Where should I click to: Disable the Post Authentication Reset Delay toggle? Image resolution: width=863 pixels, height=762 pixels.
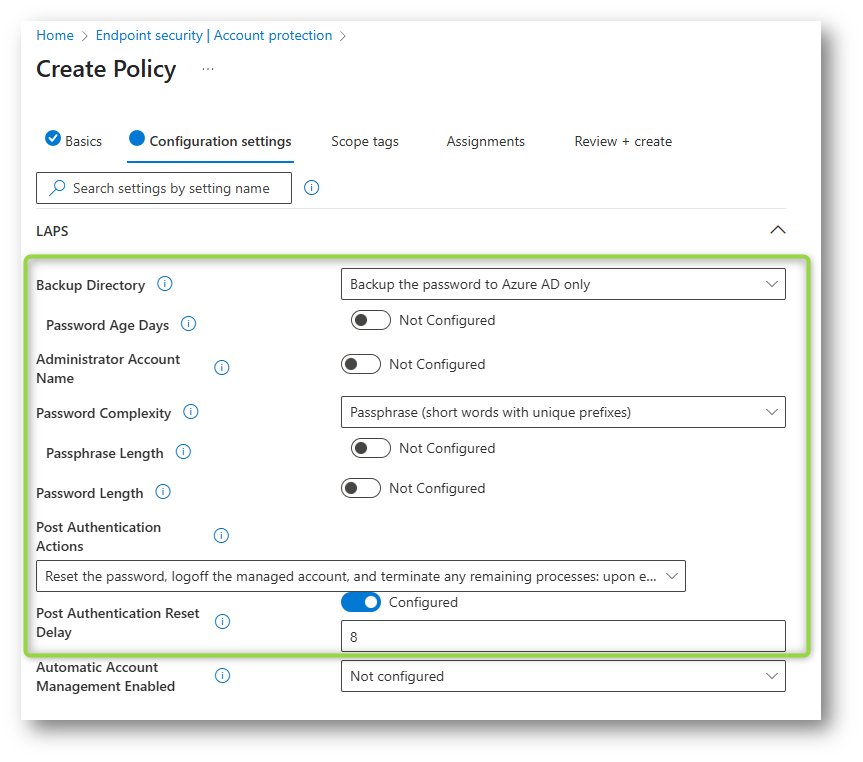coord(361,602)
